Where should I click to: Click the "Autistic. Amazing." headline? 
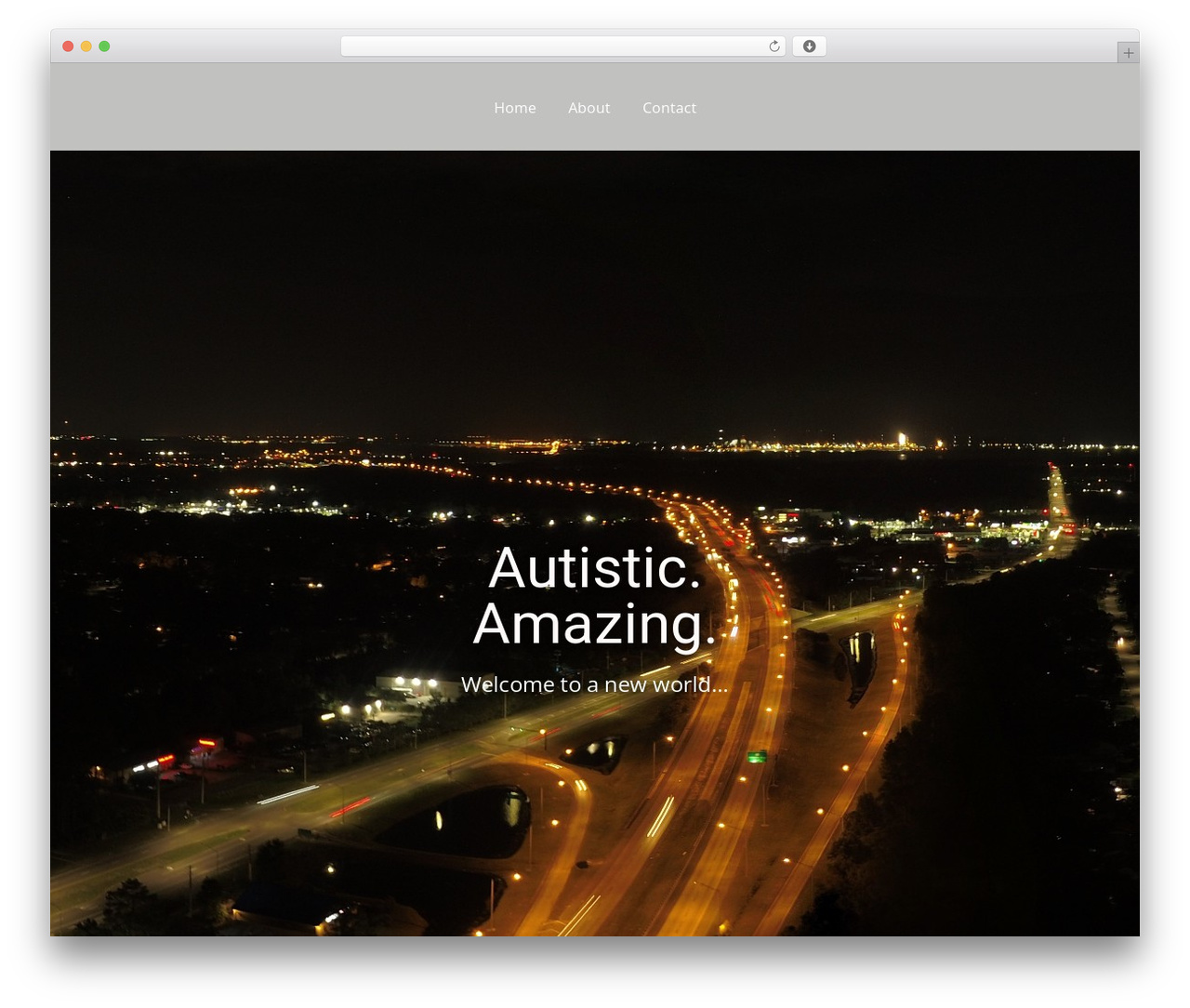(595, 595)
